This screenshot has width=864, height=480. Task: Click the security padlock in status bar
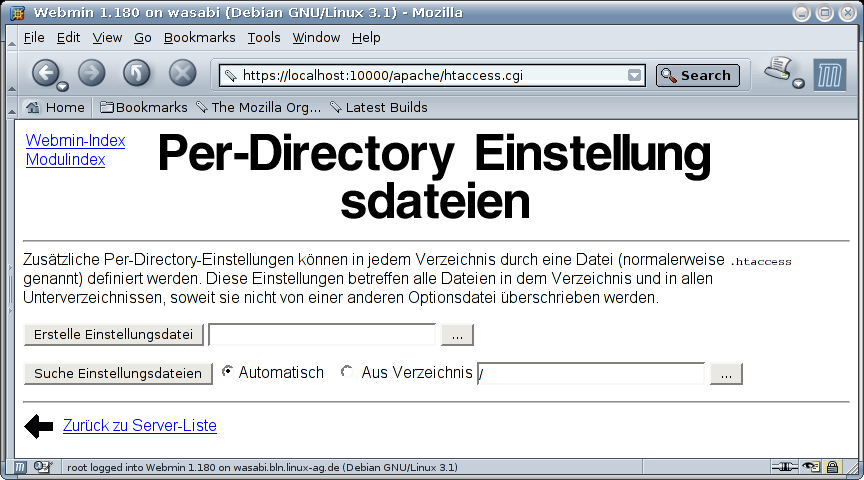point(832,467)
